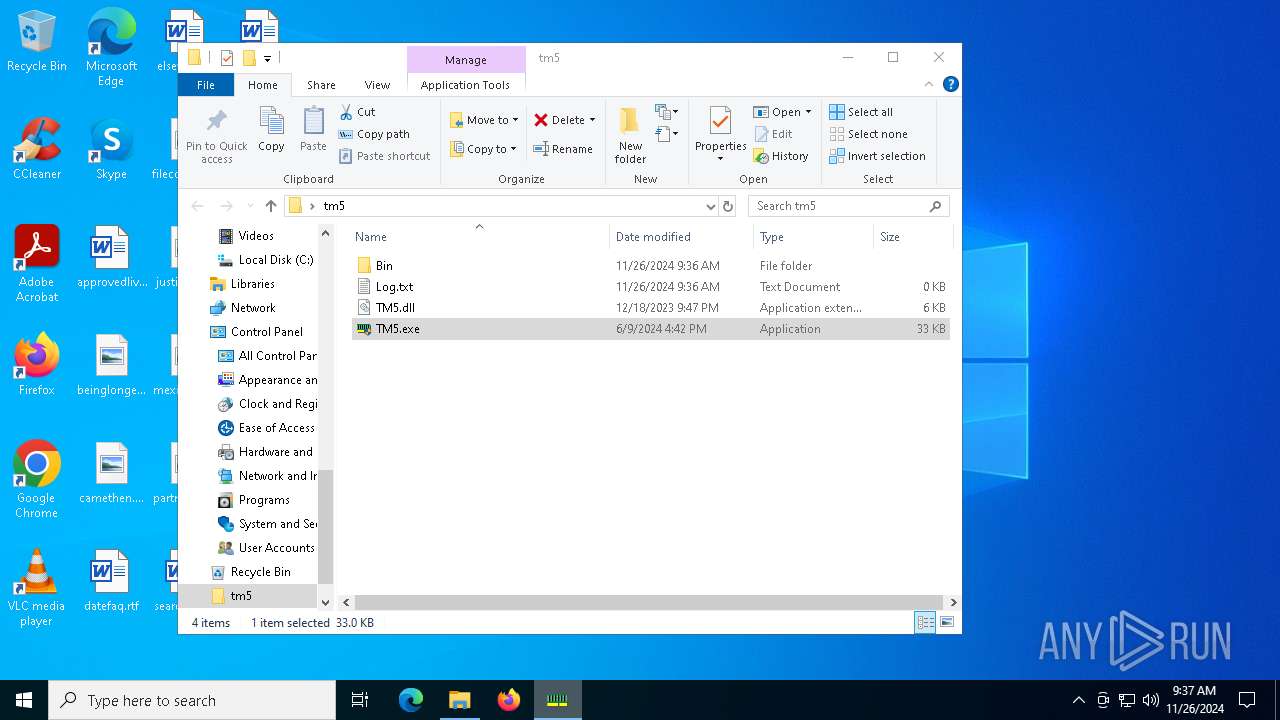Screen dimensions: 1280x720
Task: Open the Recent locations dropdown
Action: click(250, 206)
